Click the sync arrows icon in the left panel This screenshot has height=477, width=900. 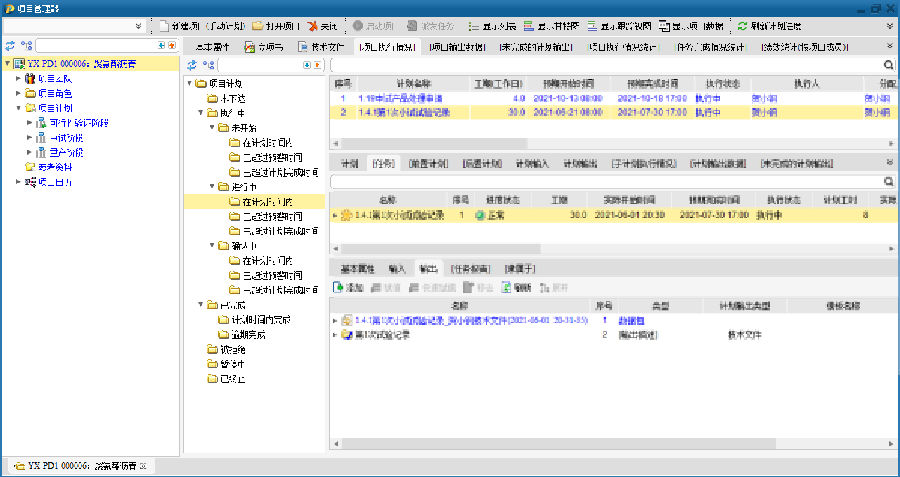click(10, 46)
